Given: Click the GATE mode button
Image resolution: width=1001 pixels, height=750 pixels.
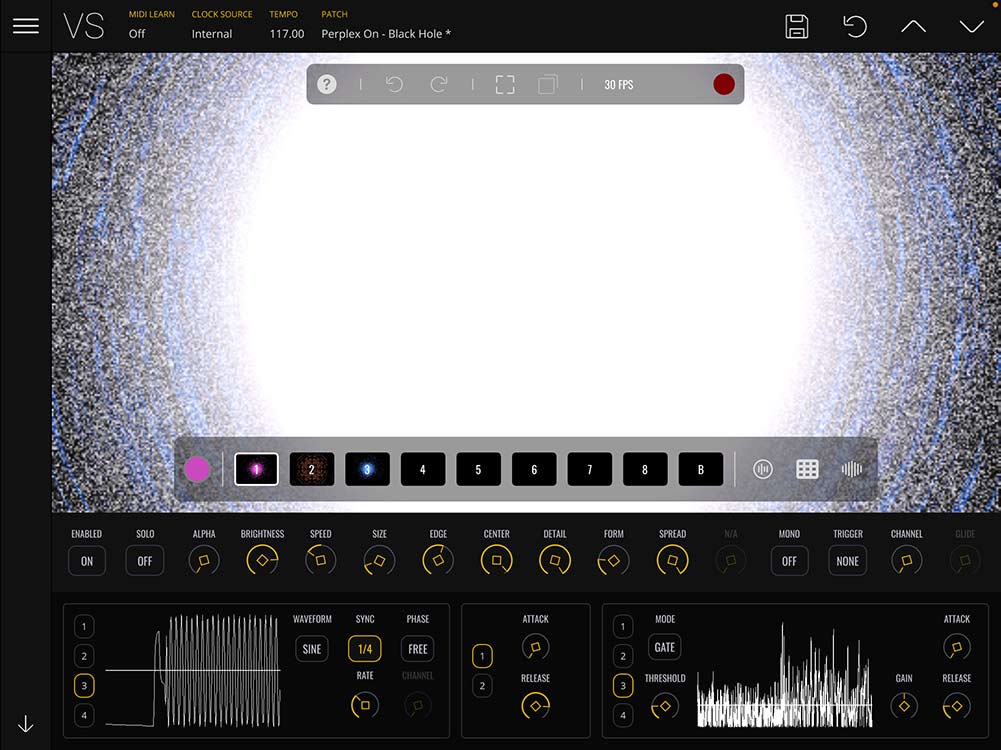Looking at the screenshot, I should 665,647.
